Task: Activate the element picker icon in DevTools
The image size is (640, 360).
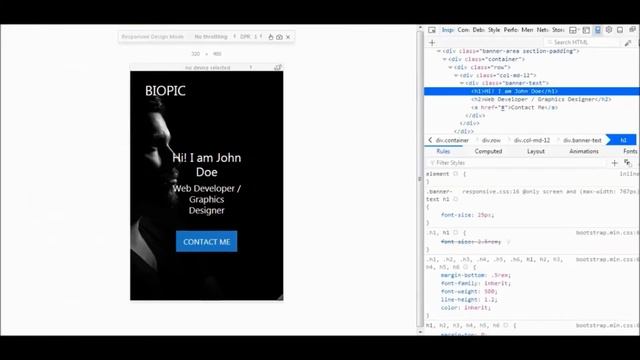Action: [432, 30]
